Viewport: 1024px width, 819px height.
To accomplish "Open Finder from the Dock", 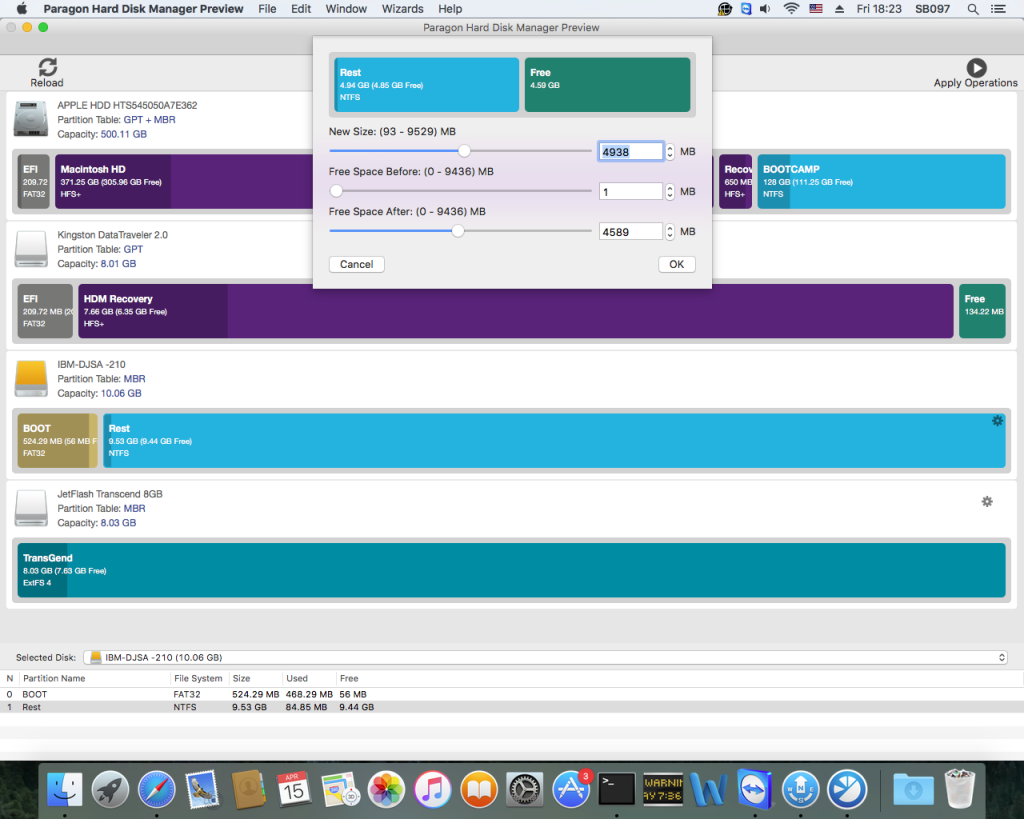I will (64, 789).
